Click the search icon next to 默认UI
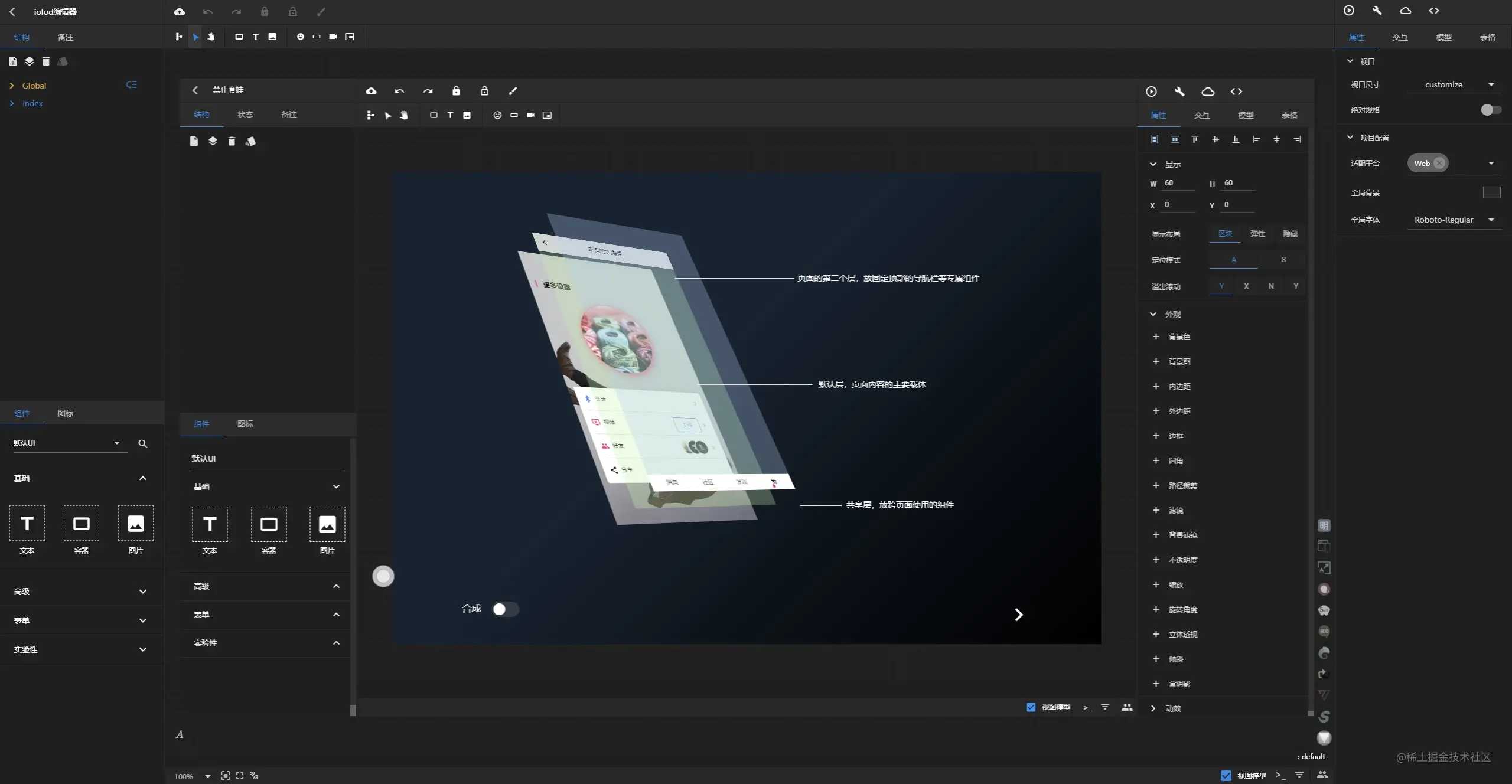 [x=143, y=443]
